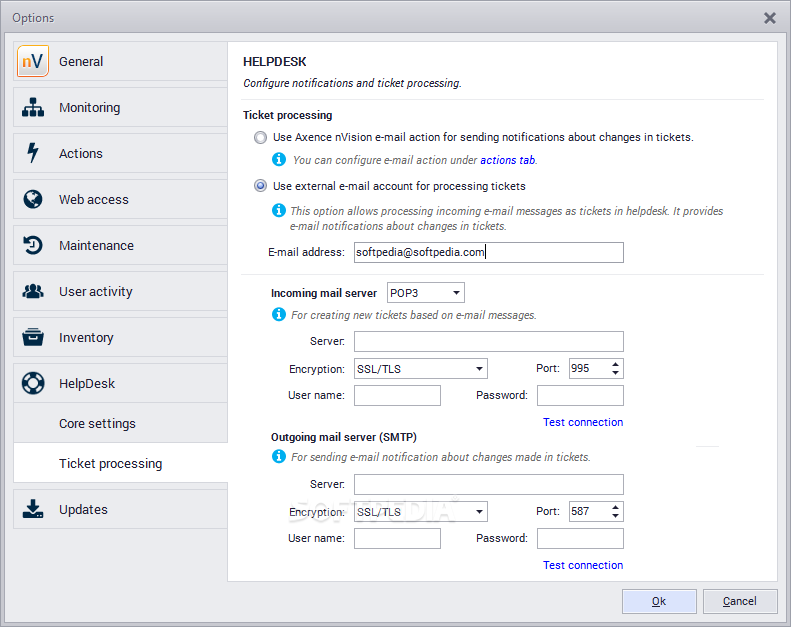Open the Web access options section
The height and width of the screenshot is (627, 791).
click(120, 199)
